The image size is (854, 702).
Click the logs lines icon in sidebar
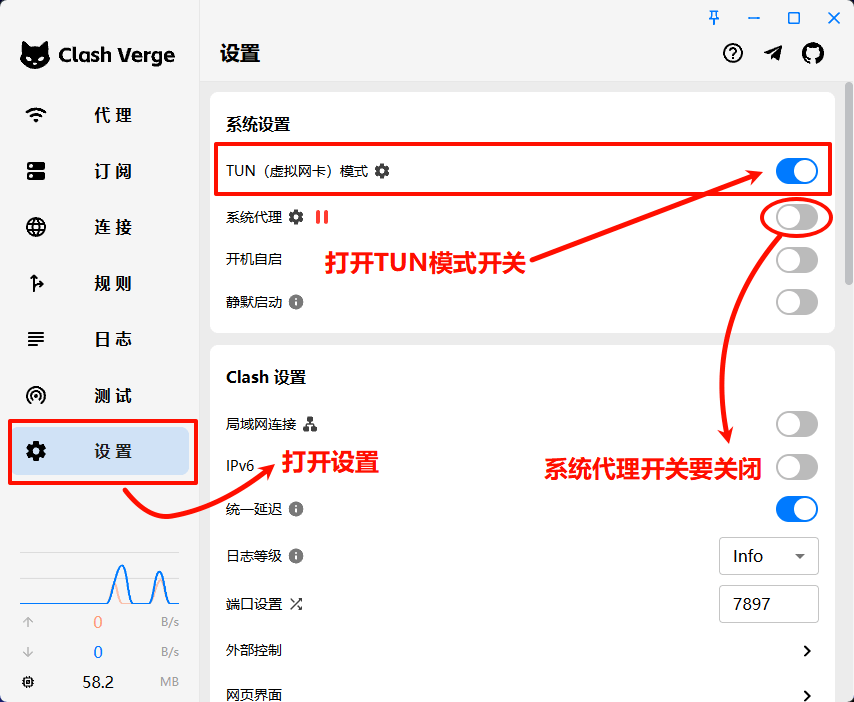tap(36, 339)
